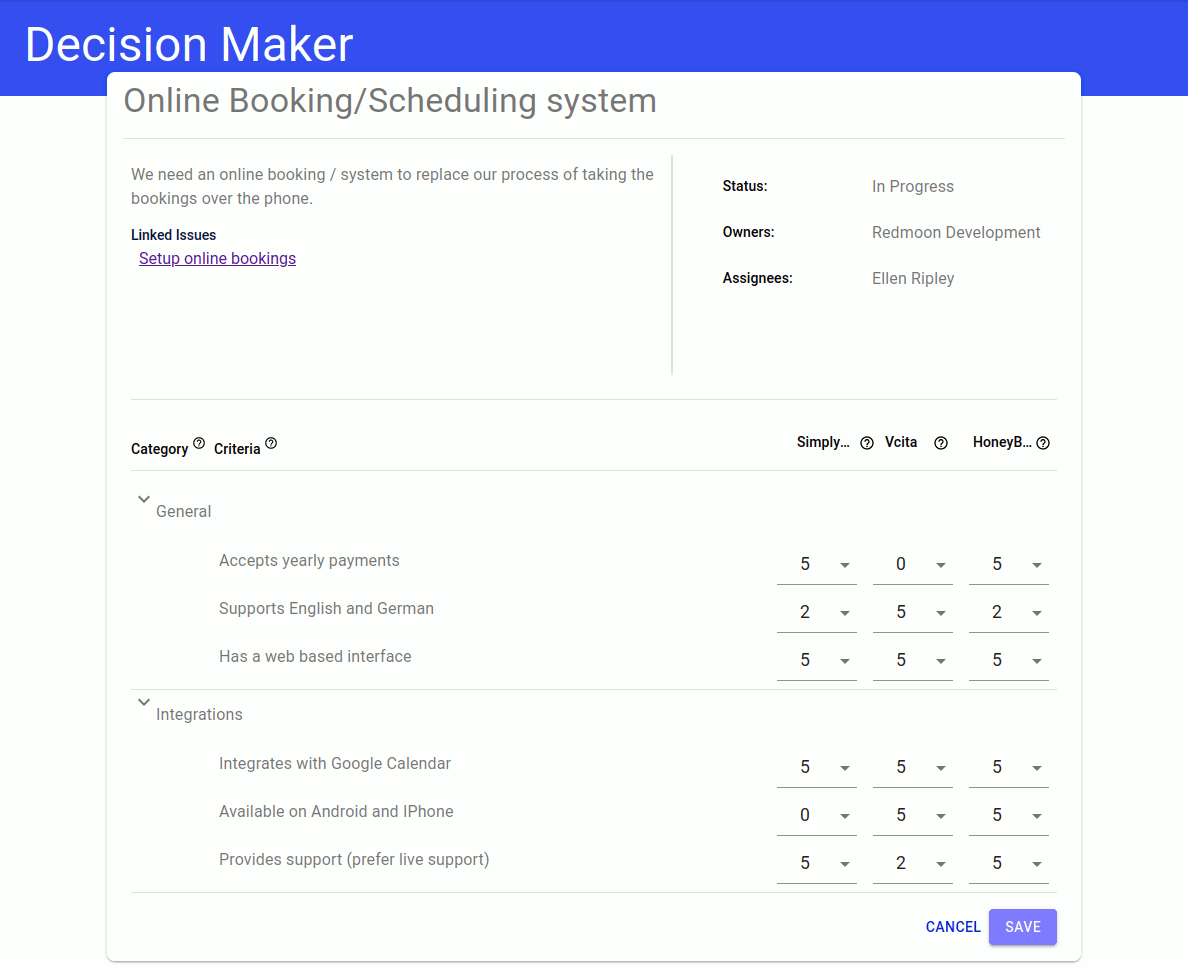Open Vcita score dropdown for Supports English and German

point(912,612)
